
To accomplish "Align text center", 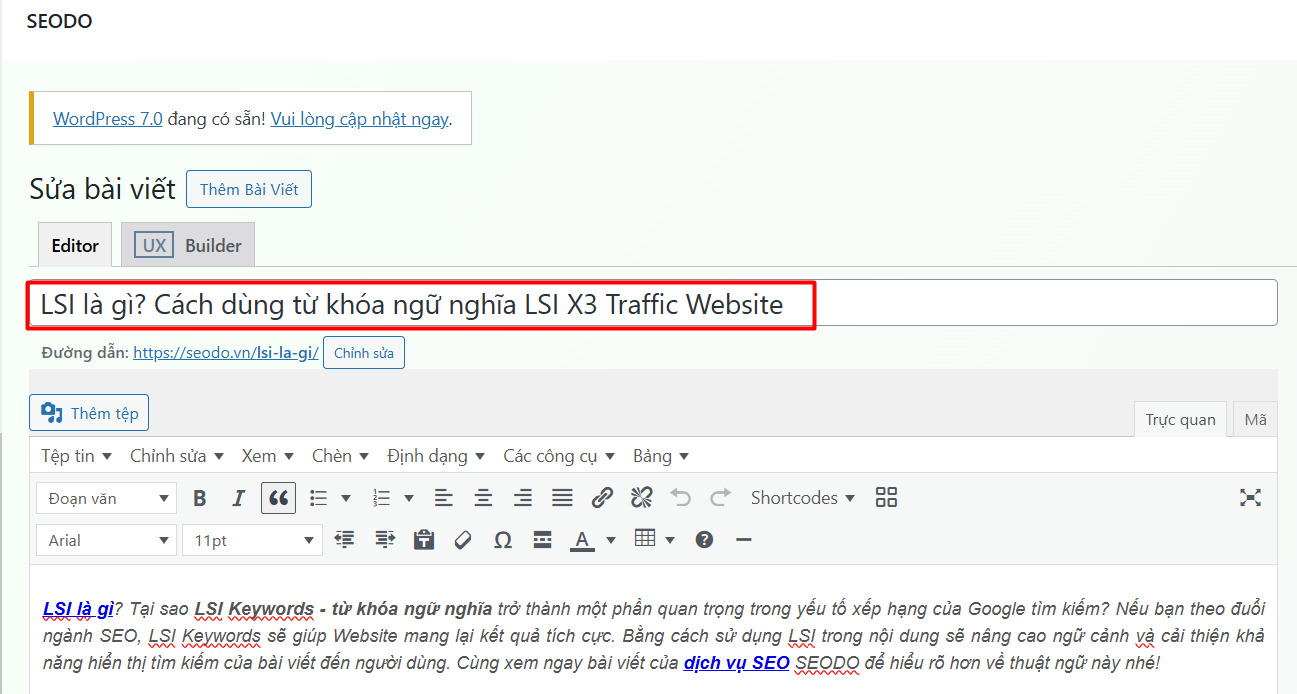I will tap(483, 498).
